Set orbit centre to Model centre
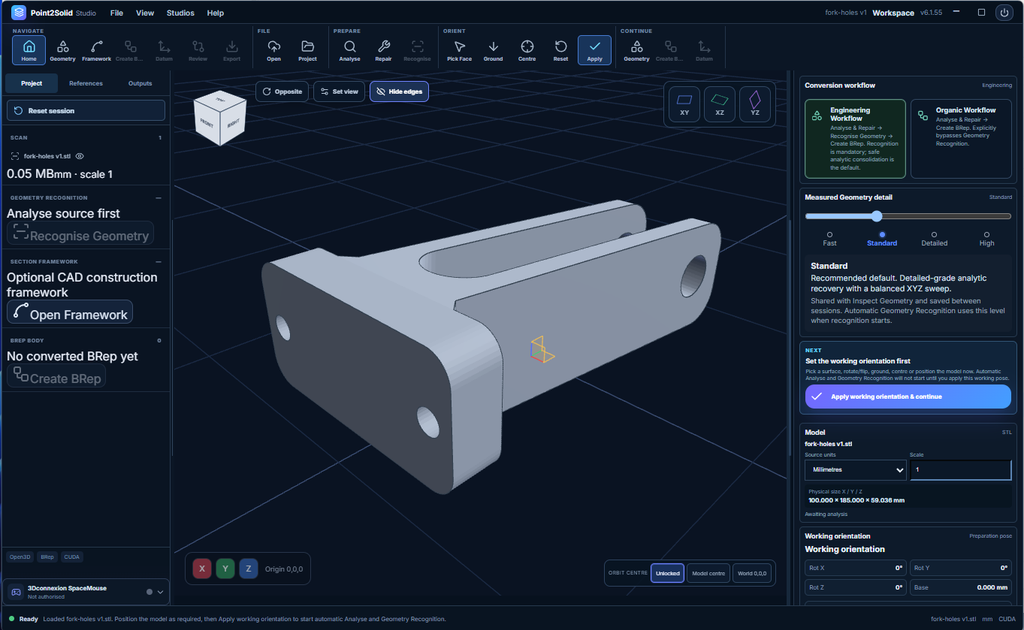 [709, 573]
